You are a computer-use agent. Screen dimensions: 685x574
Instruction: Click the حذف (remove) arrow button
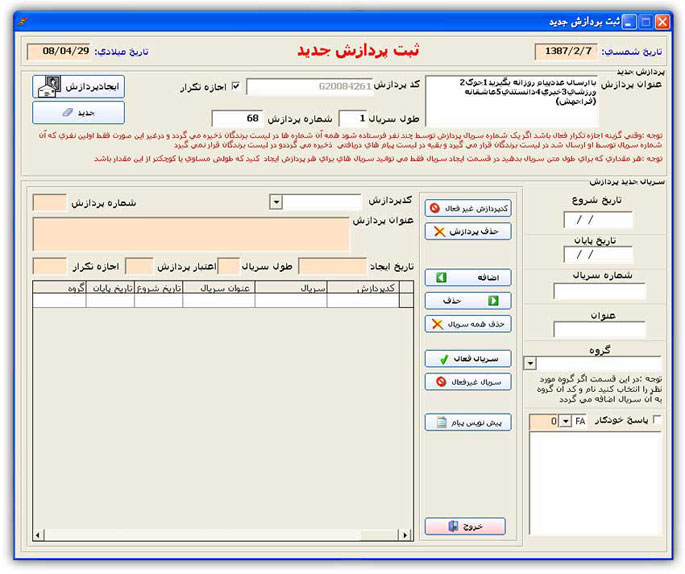[x=468, y=301]
